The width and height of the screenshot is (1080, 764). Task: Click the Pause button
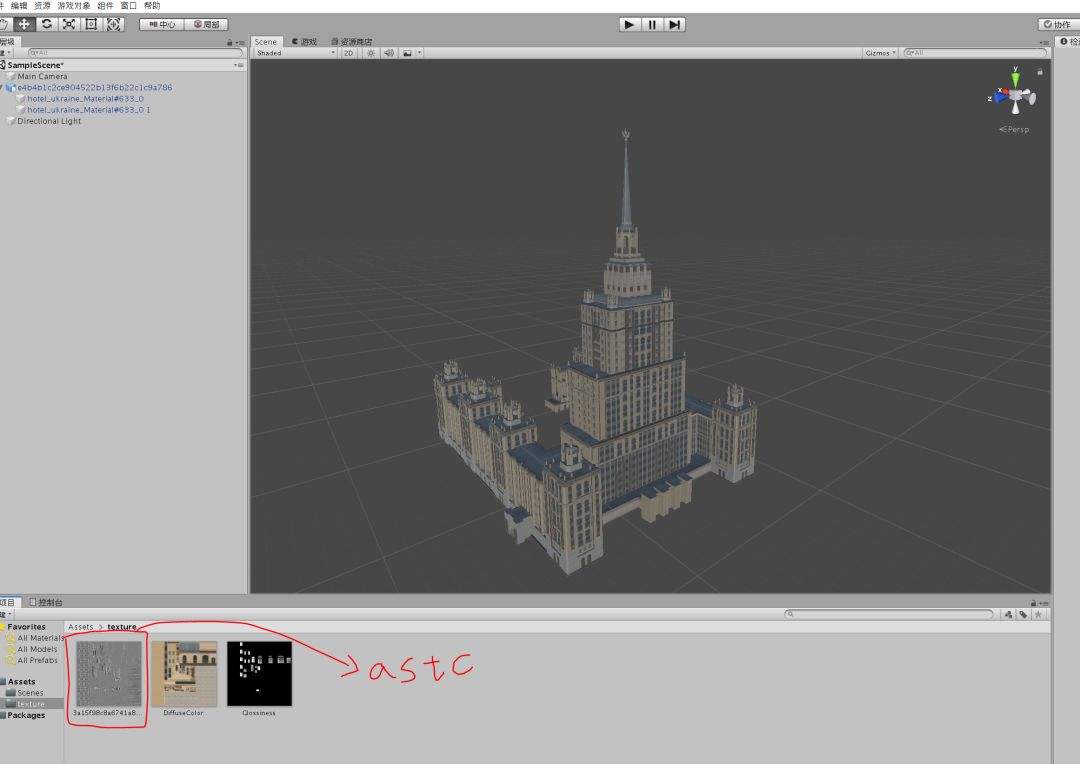tap(652, 24)
